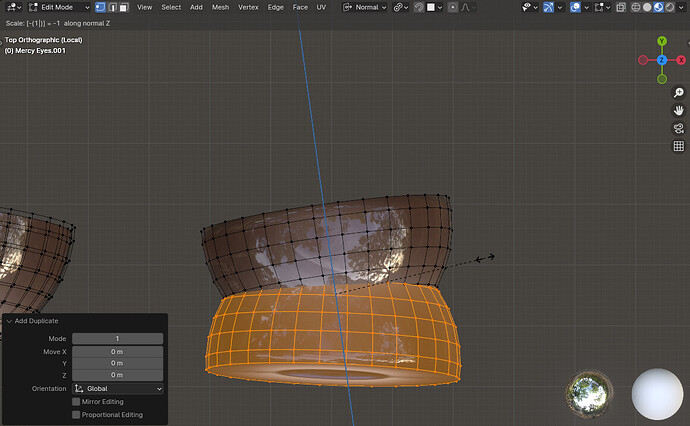Open the pivot point dropdown
690x426 pixels.
point(401,7)
